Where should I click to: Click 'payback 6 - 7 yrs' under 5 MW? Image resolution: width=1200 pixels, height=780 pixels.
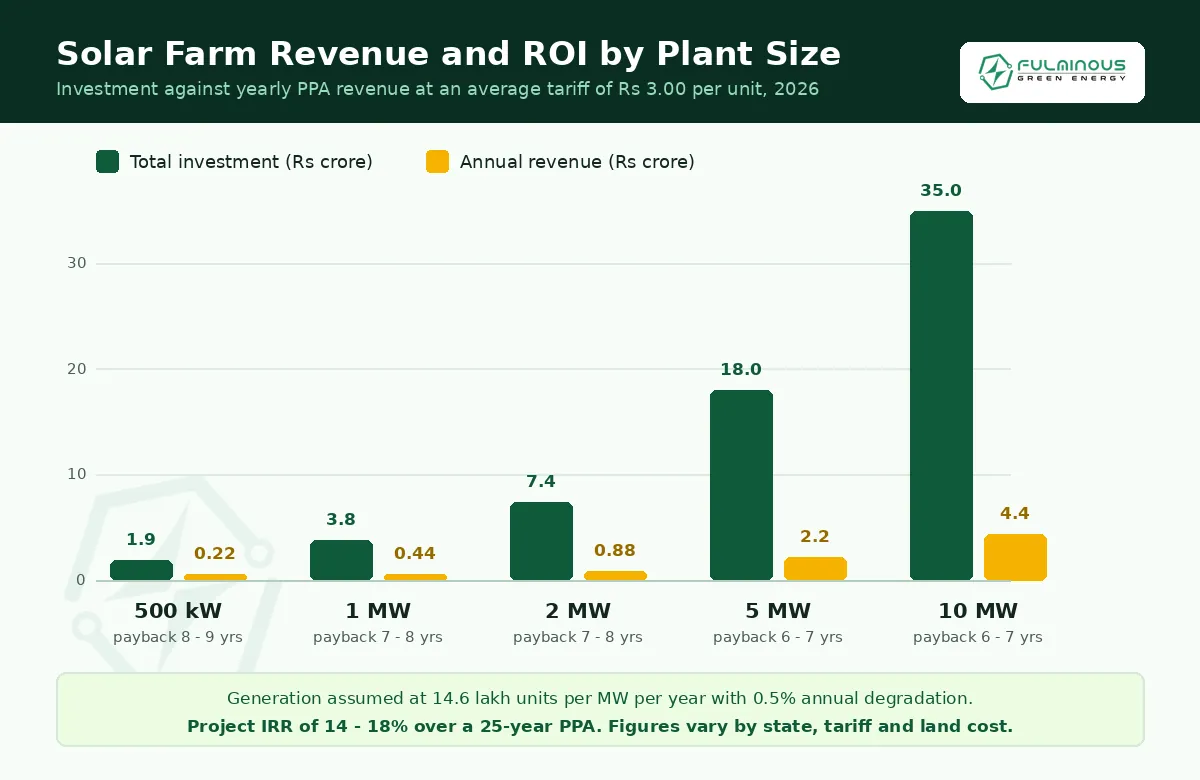(x=778, y=637)
